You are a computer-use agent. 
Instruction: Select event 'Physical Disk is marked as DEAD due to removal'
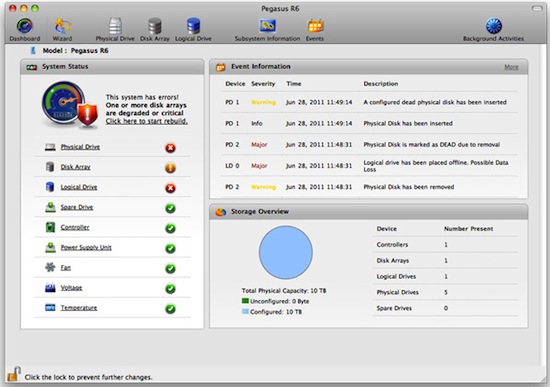(369, 144)
